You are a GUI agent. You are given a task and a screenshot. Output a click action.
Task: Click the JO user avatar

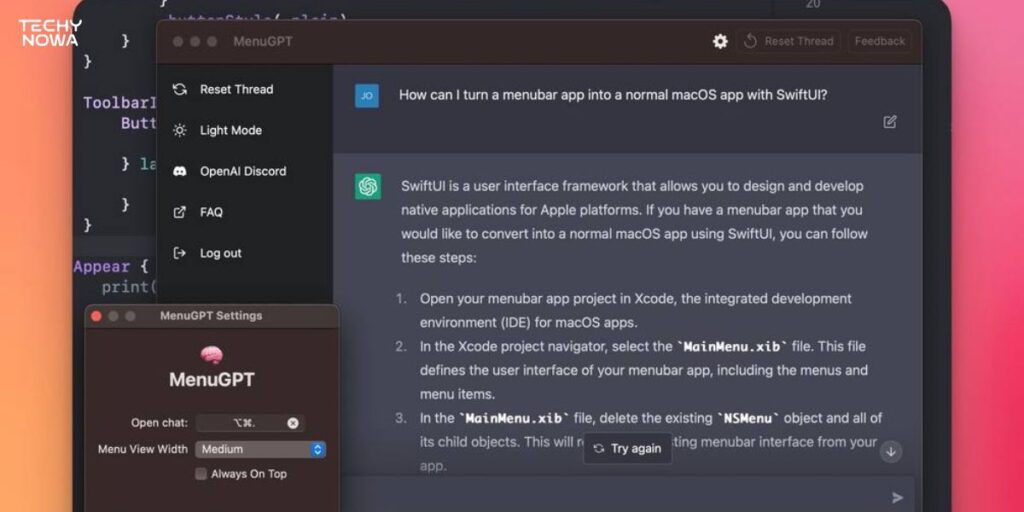tap(366, 96)
